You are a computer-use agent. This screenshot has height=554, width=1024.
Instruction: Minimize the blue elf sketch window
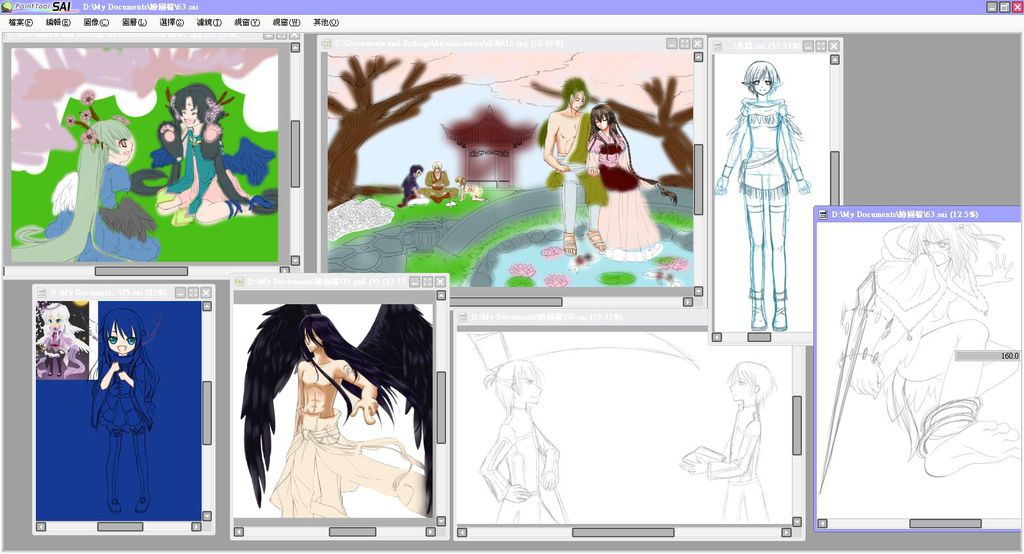(808, 46)
